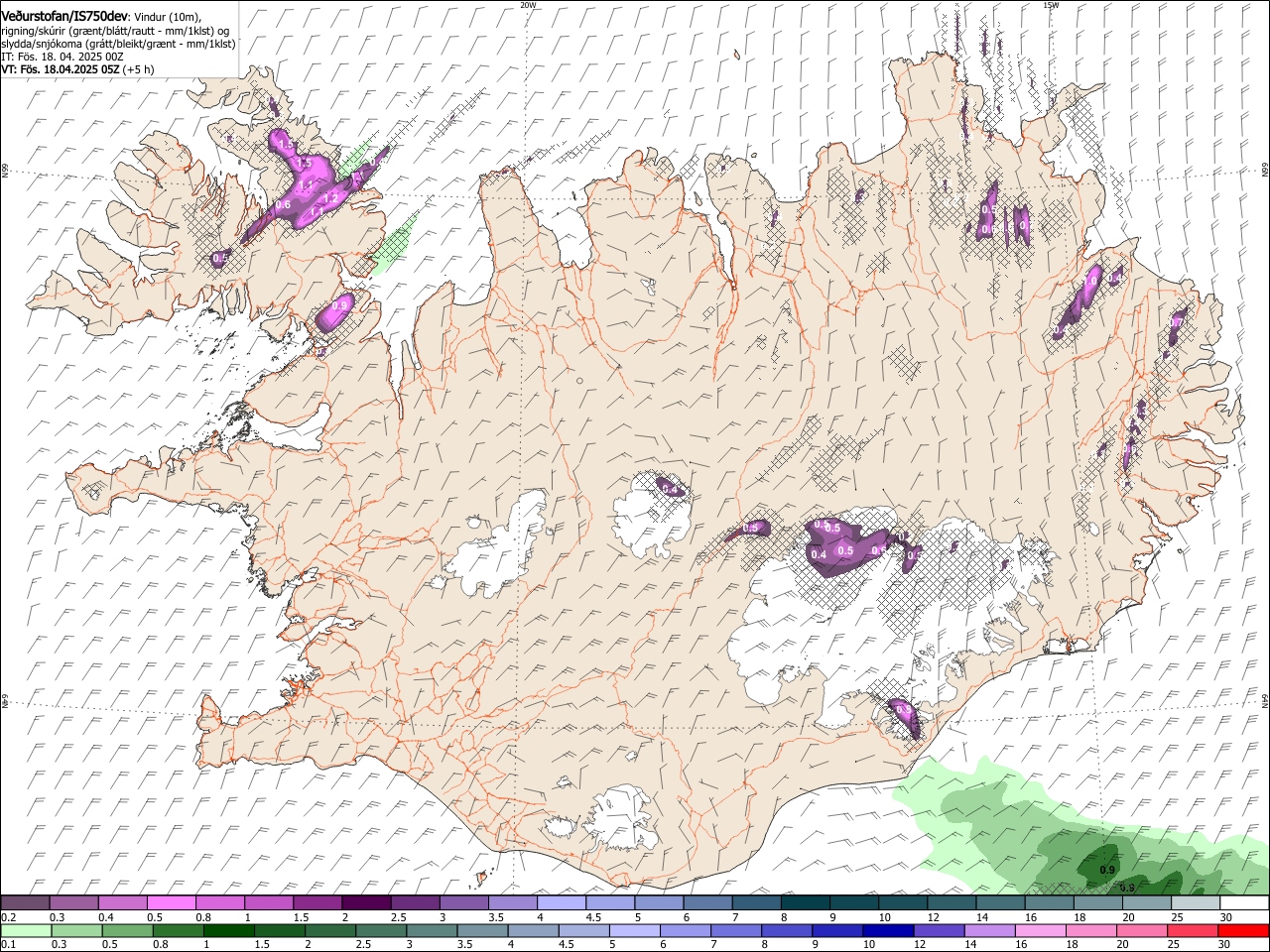The height and width of the screenshot is (952, 1270).
Task: Select the bright pink 0.5 snow legend swatch
Action: (171, 903)
